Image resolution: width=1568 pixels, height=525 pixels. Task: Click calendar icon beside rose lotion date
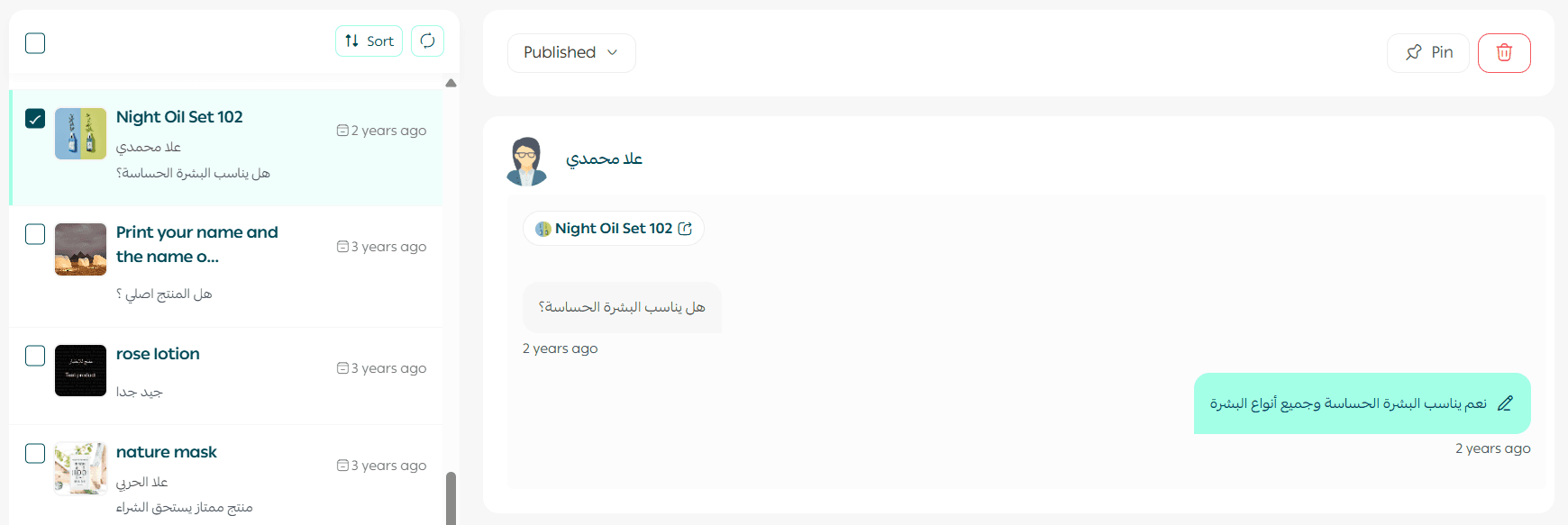[x=342, y=367]
